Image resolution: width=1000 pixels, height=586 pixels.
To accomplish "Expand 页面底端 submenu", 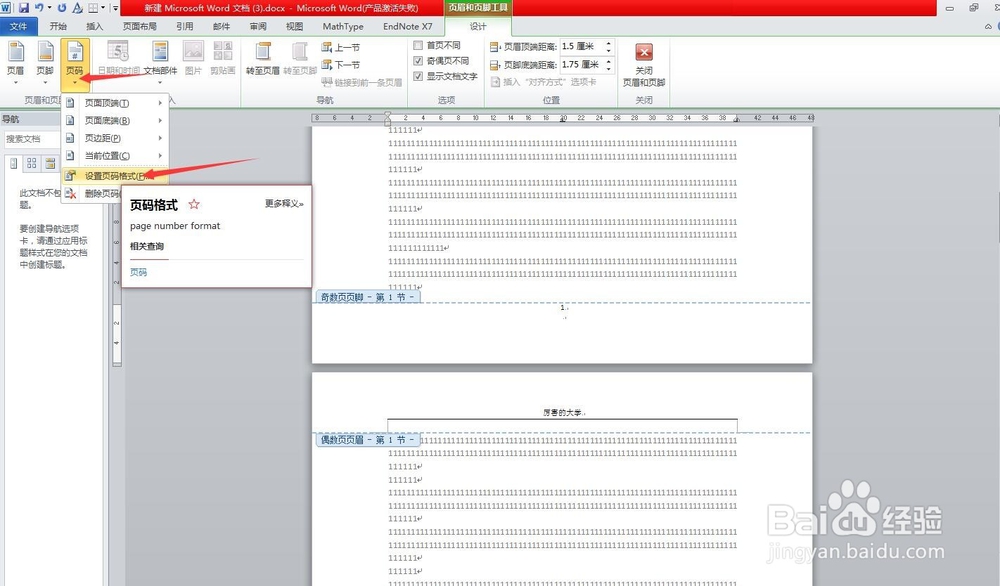I will (115, 121).
